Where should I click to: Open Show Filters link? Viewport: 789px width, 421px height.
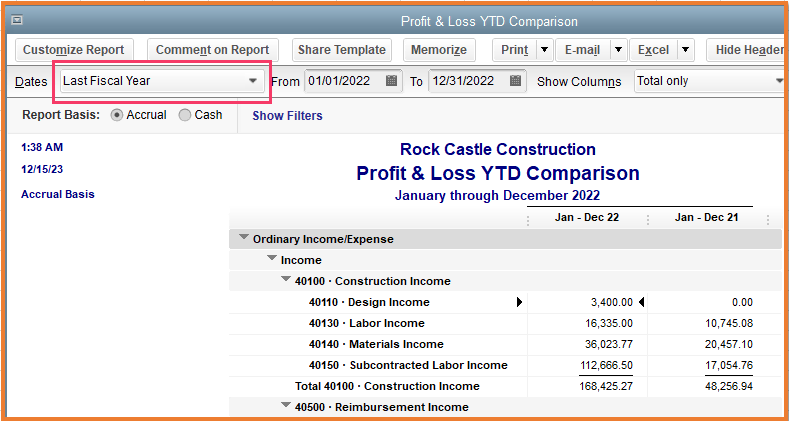point(287,116)
